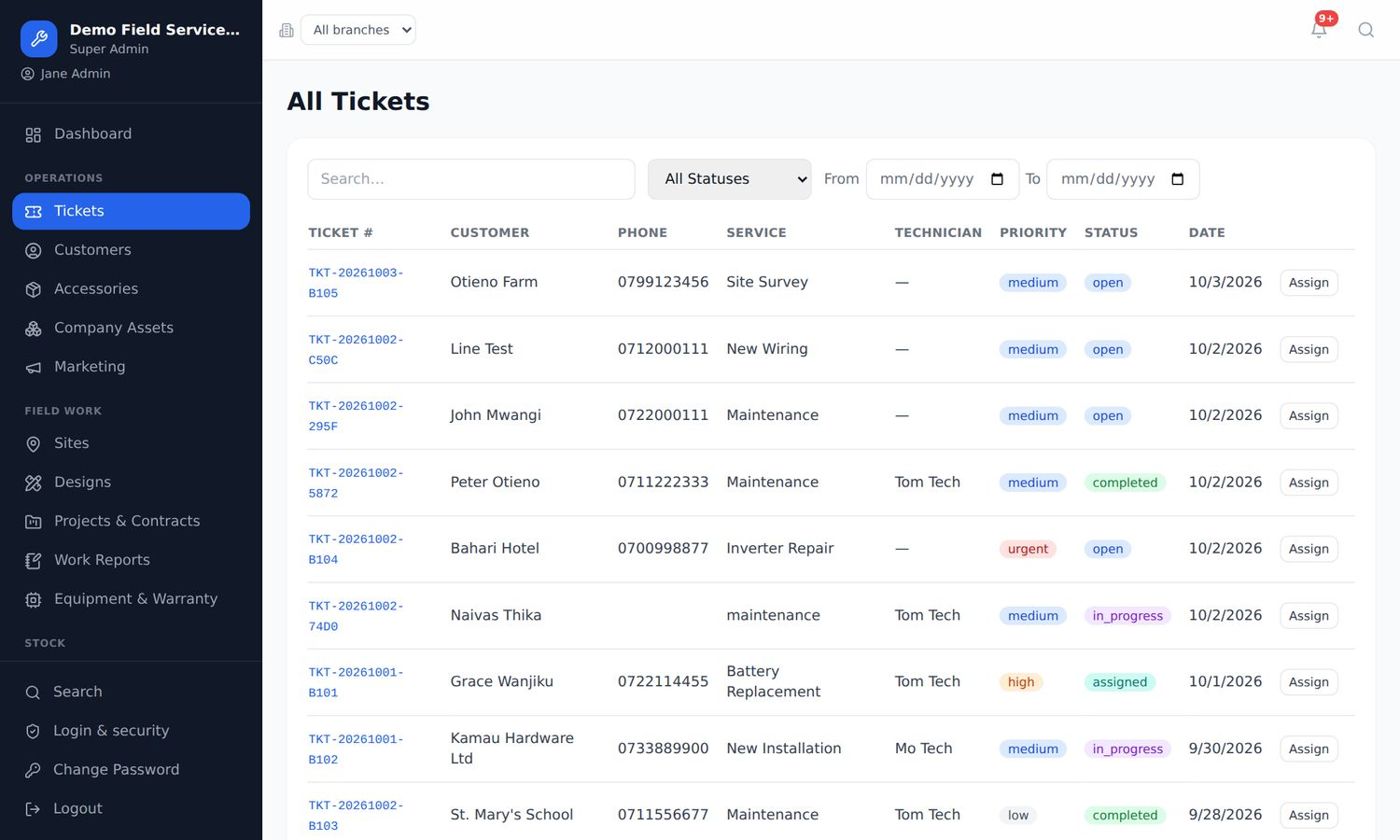The height and width of the screenshot is (840, 1400).
Task: Click the urgent priority badge
Action: [1027, 549]
